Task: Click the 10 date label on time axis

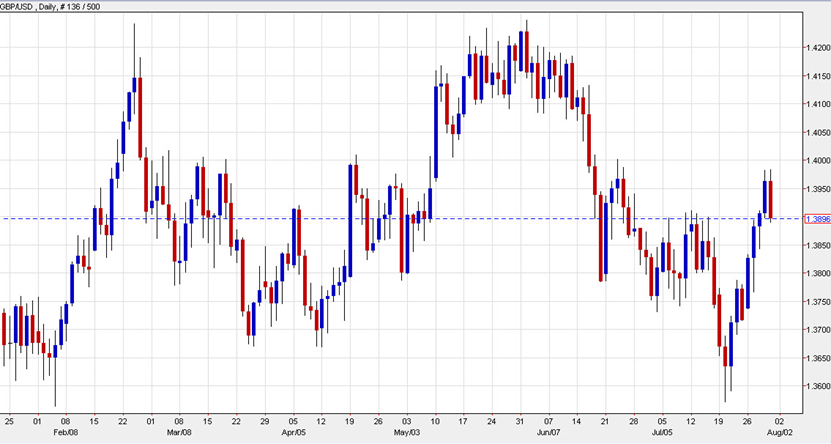Action: (x=435, y=422)
